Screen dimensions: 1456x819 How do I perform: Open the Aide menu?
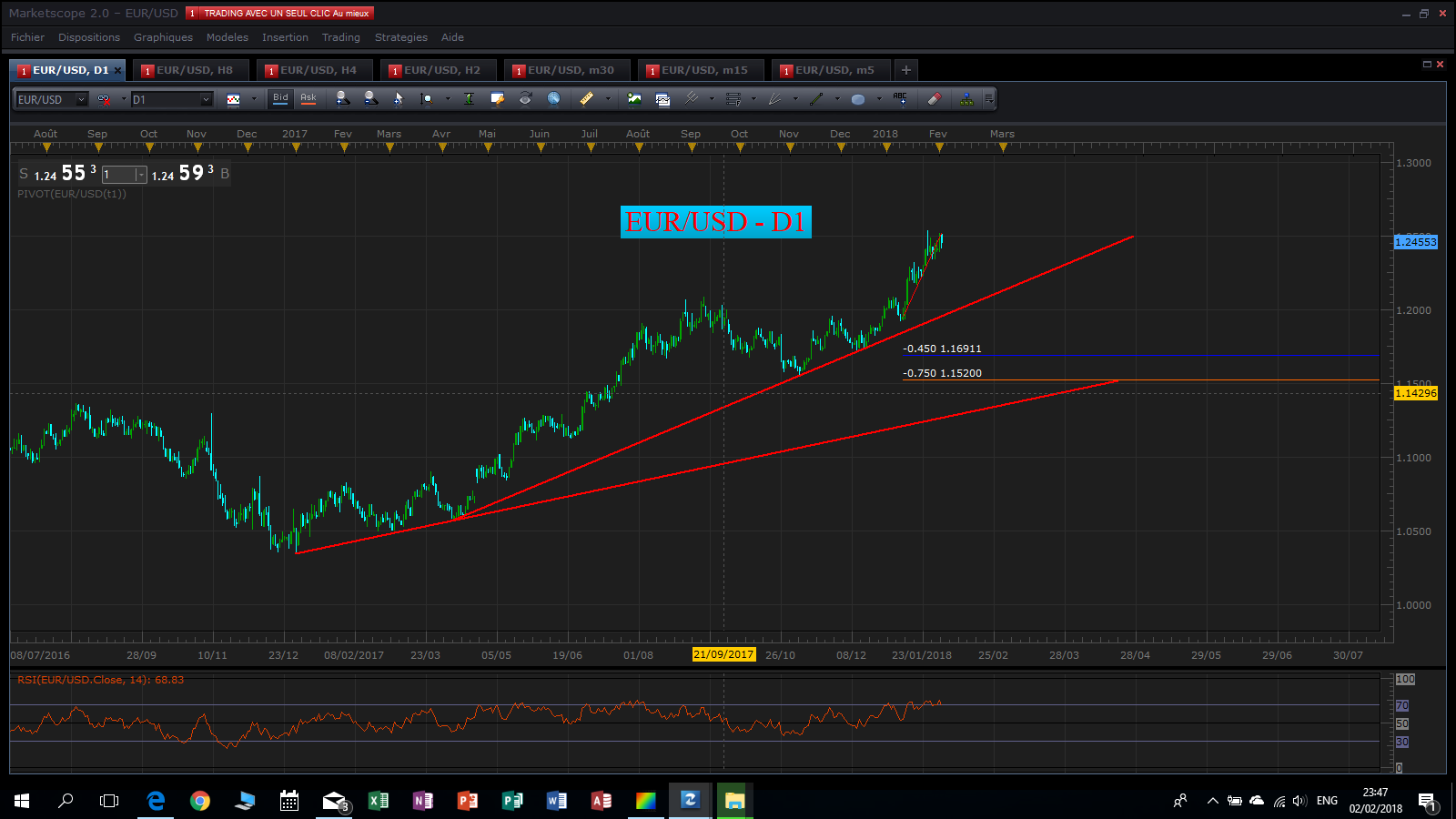point(452,37)
